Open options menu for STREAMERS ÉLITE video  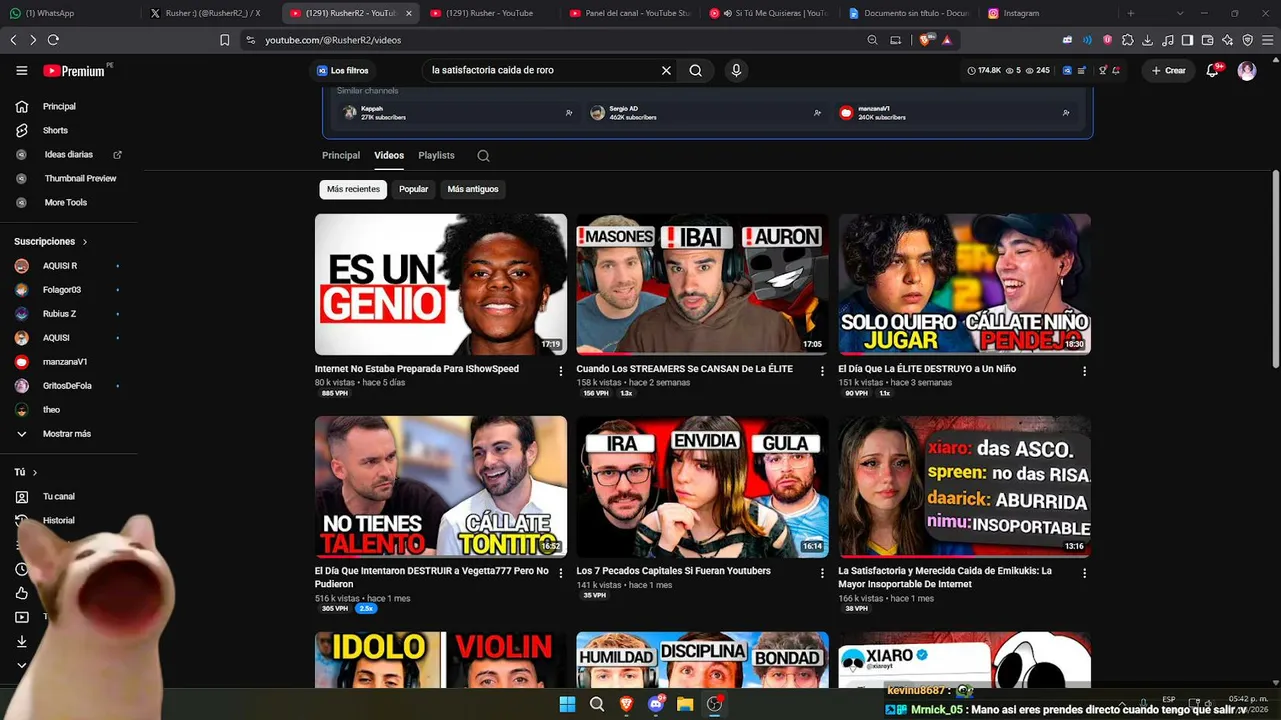[822, 371]
